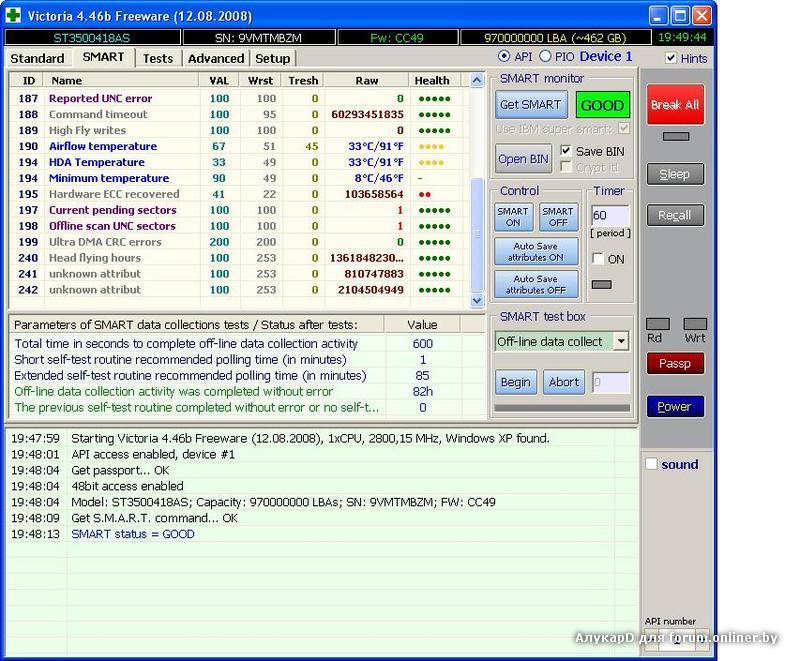Click the input field beside the Abort button
The width and height of the screenshot is (800, 661).
tap(611, 382)
